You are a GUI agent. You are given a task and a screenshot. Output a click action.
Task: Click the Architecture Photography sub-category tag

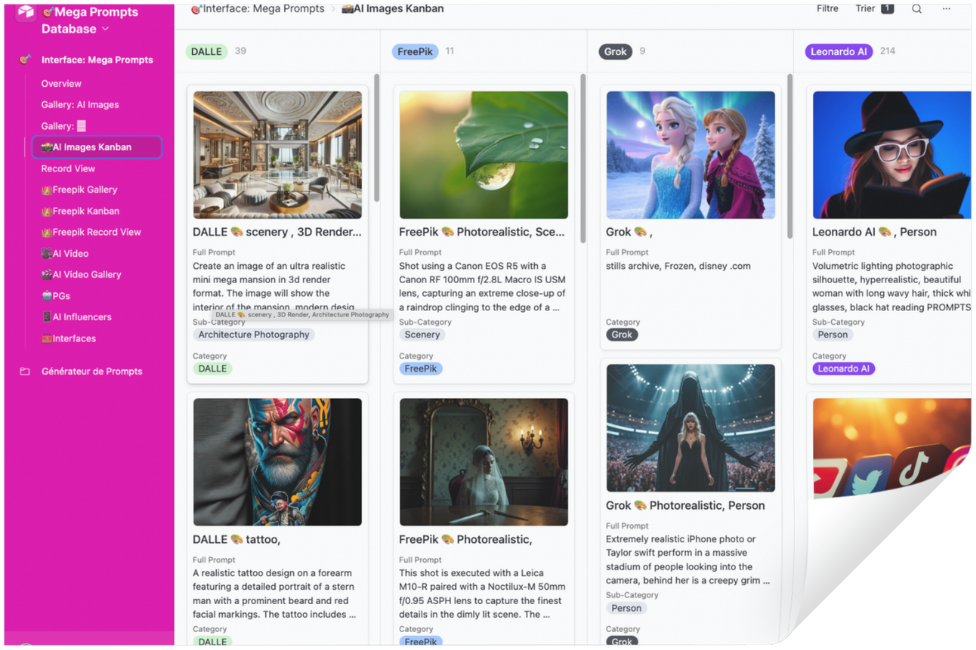(x=253, y=334)
